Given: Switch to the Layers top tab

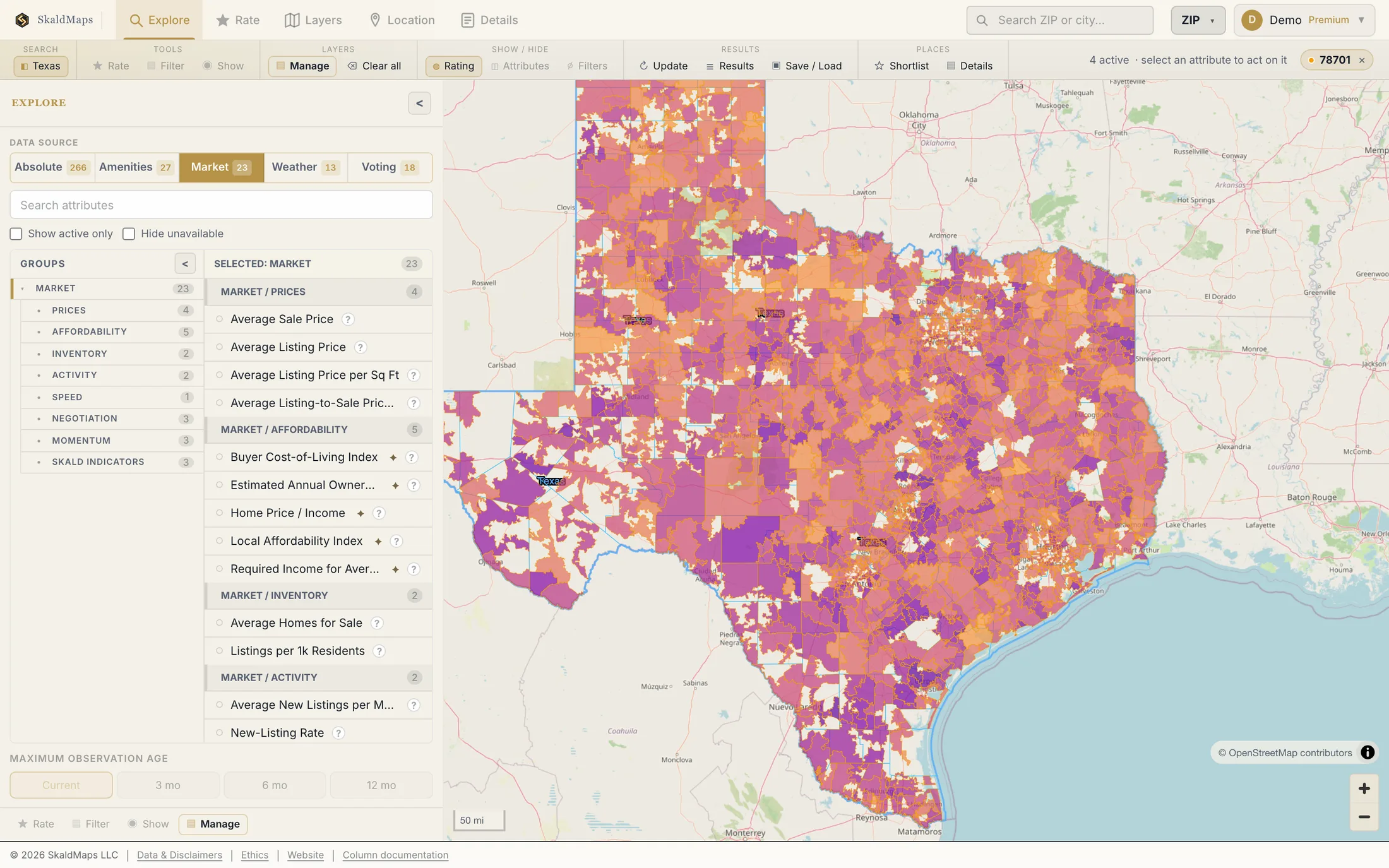Looking at the screenshot, I should (313, 20).
